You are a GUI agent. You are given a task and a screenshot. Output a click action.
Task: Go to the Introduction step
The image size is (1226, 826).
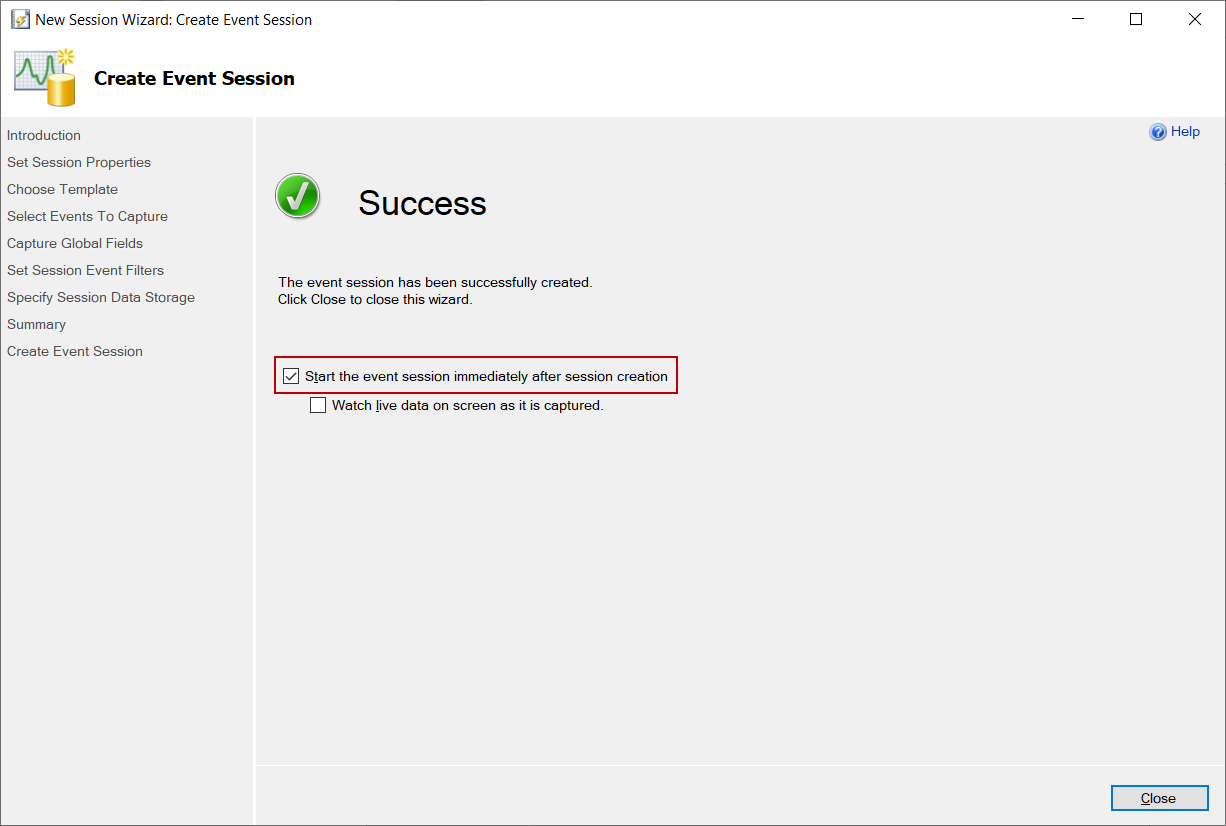pyautogui.click(x=44, y=135)
